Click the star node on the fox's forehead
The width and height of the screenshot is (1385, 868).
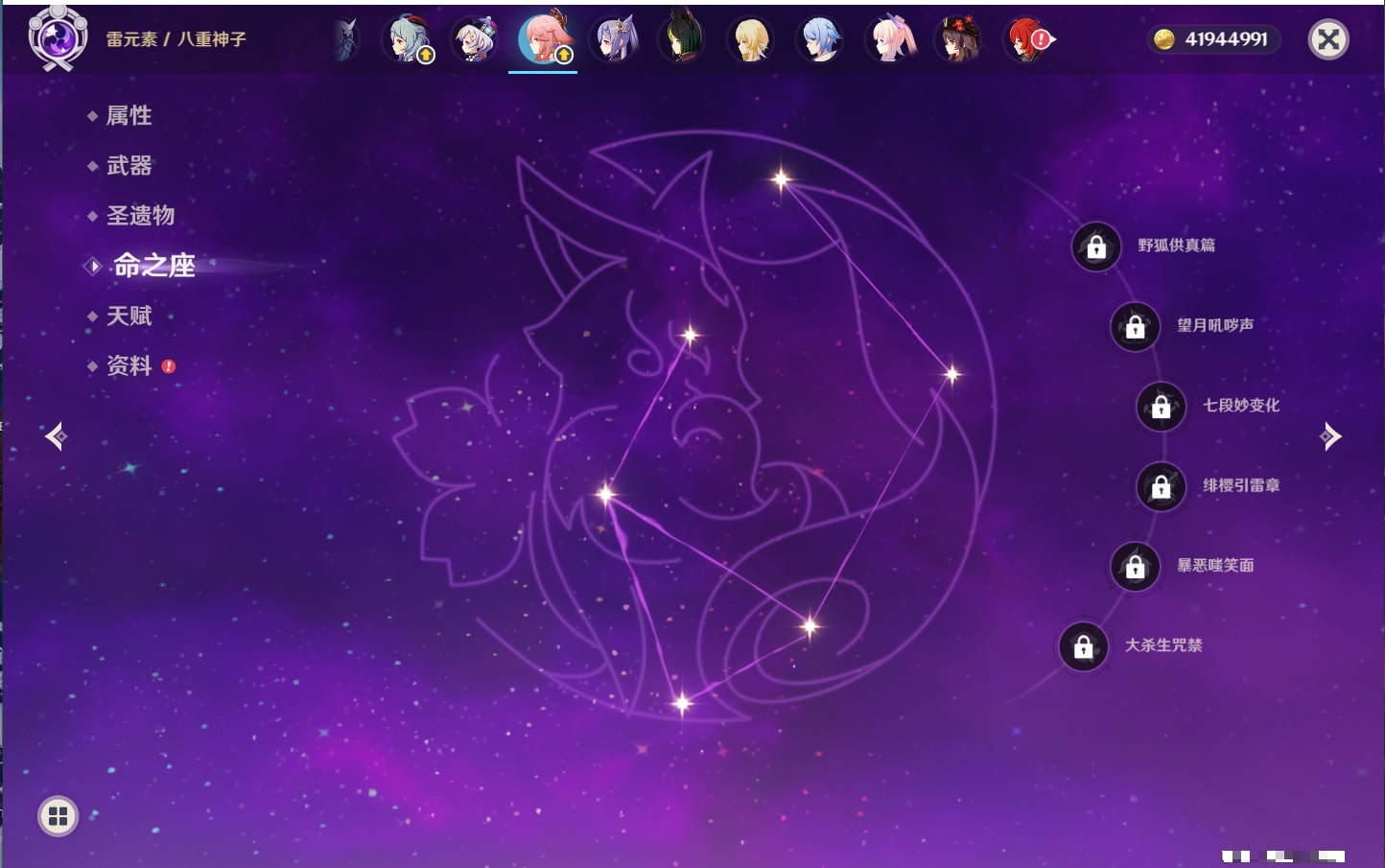point(690,335)
